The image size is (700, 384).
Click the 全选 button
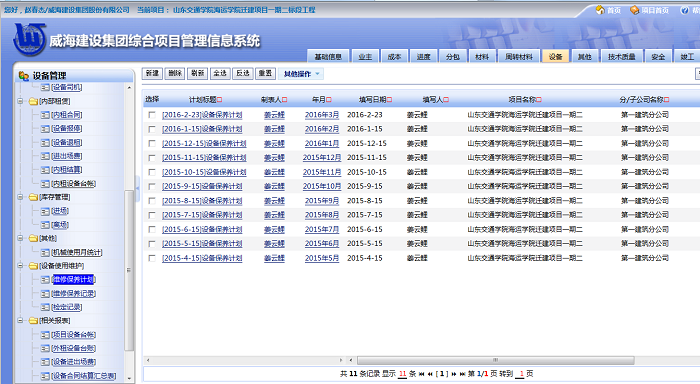pyautogui.click(x=220, y=74)
